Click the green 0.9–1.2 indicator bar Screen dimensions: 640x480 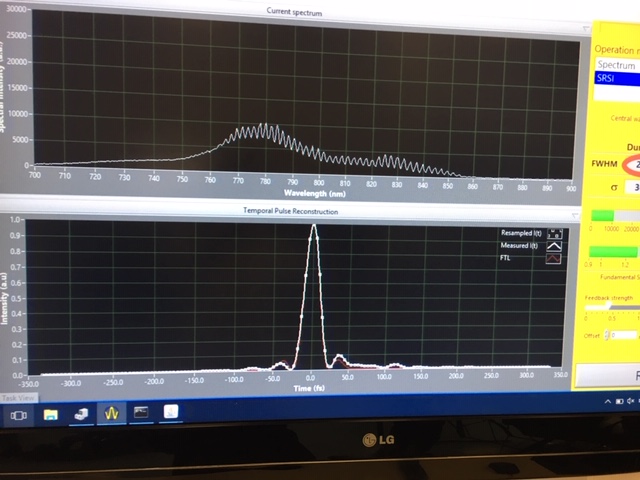[x=613, y=251]
